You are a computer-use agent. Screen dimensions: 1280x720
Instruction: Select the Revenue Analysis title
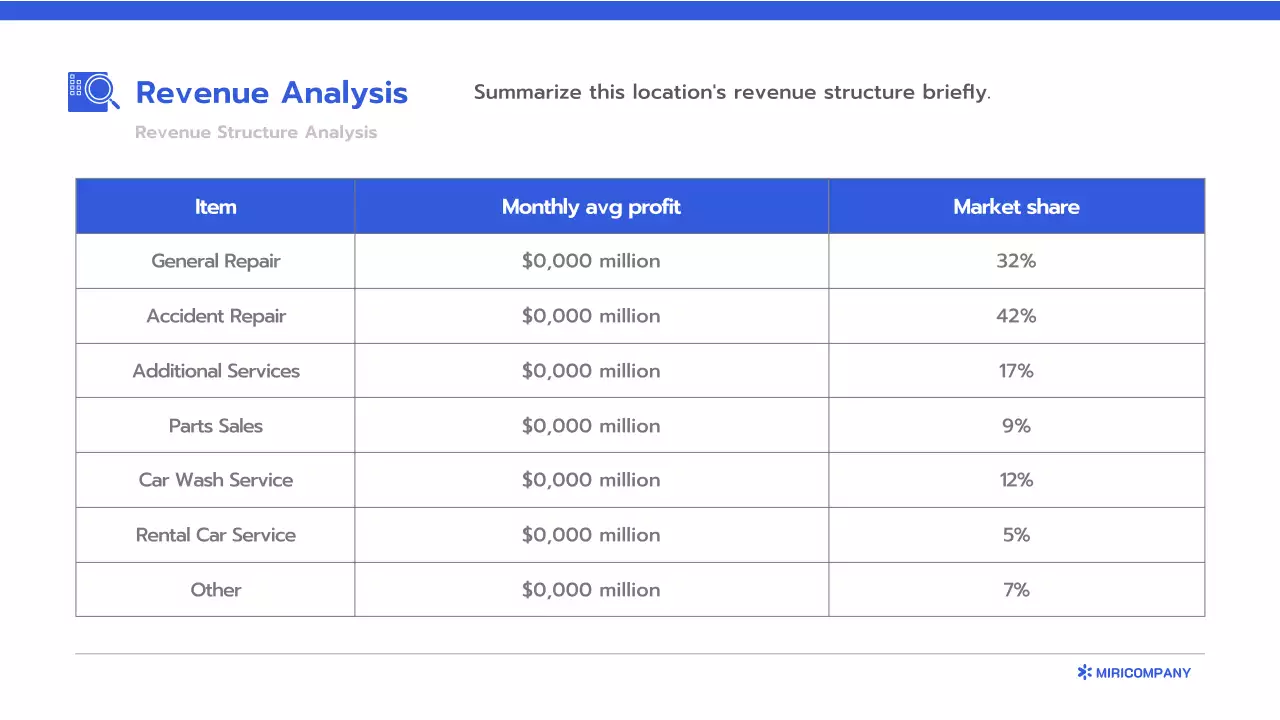271,93
